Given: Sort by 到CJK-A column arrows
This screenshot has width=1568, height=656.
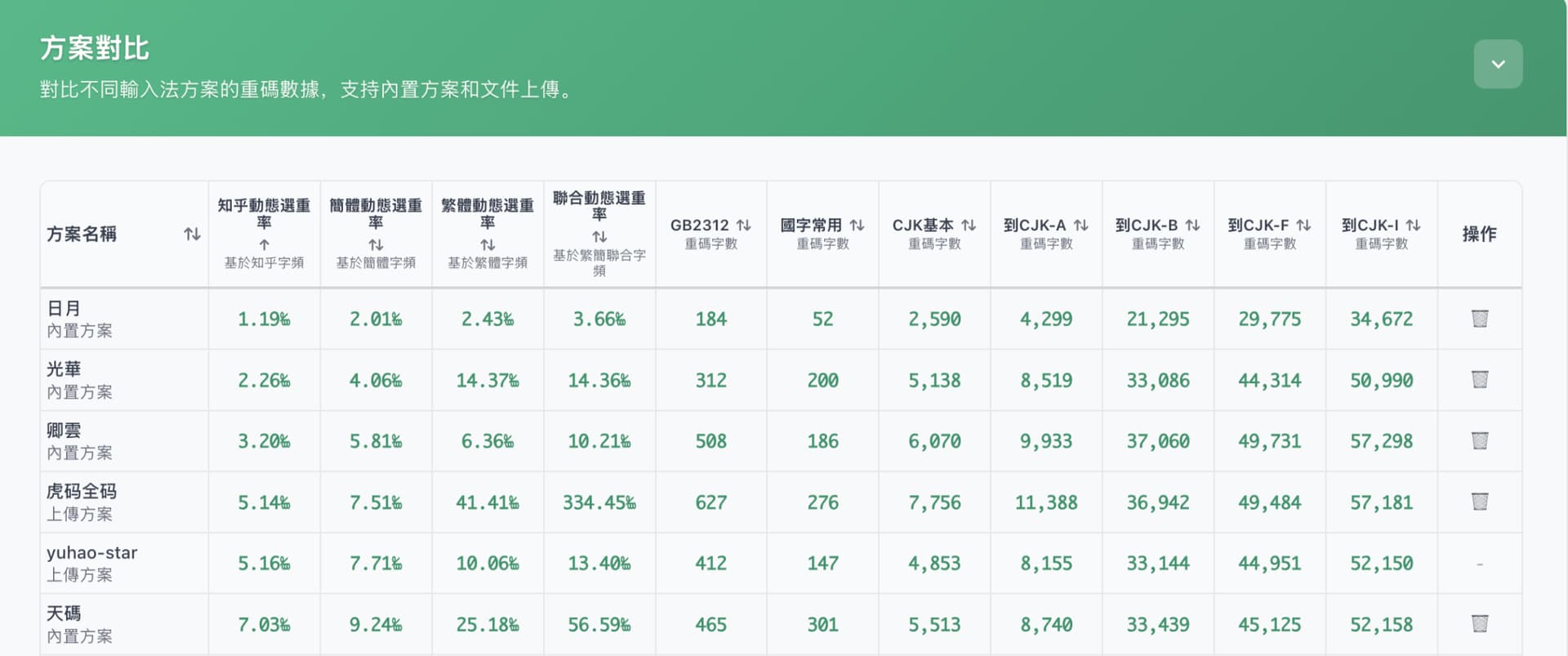Looking at the screenshot, I should pyautogui.click(x=1080, y=225).
